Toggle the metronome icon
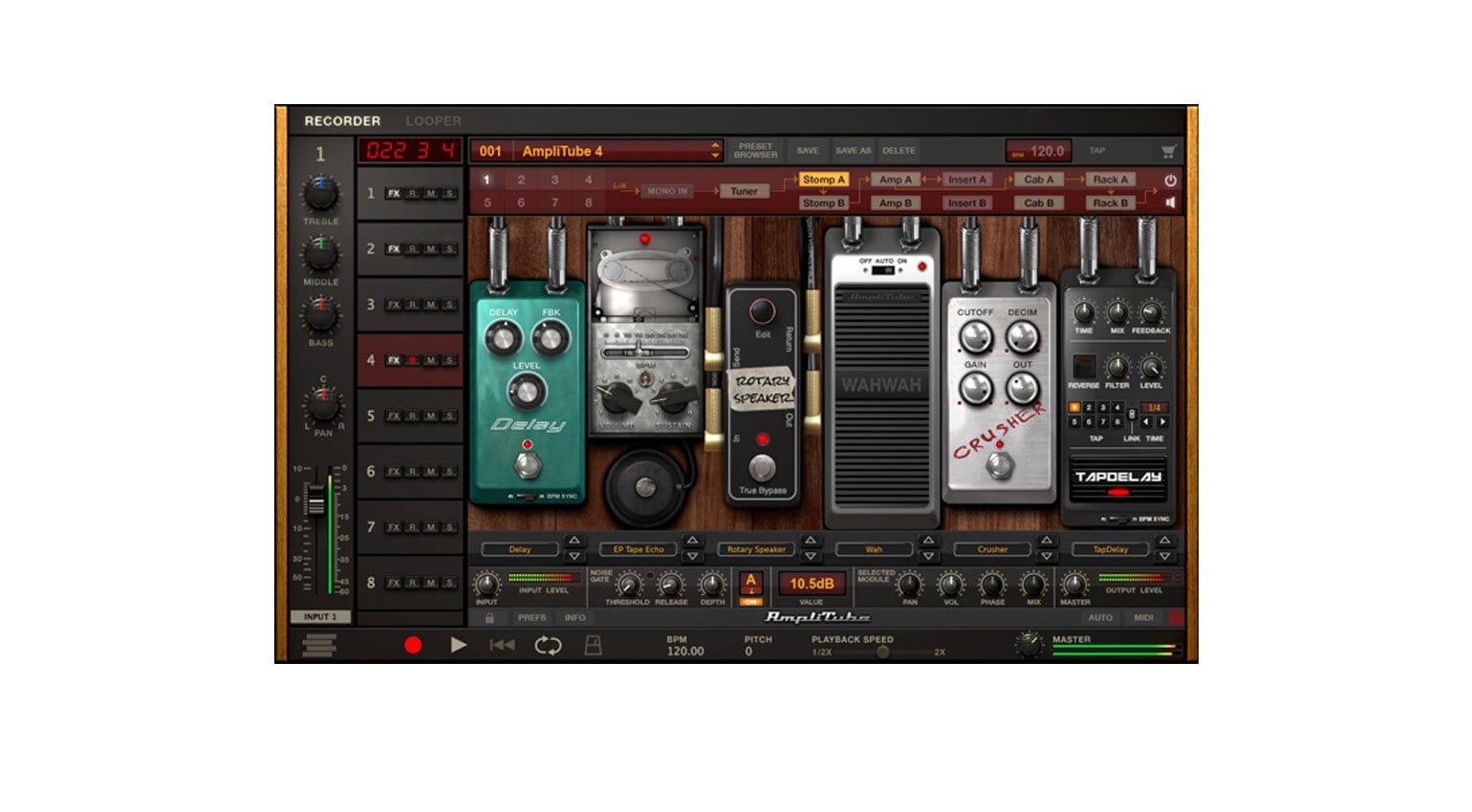Image resolution: width=1472 pixels, height=812 pixels. tap(593, 646)
